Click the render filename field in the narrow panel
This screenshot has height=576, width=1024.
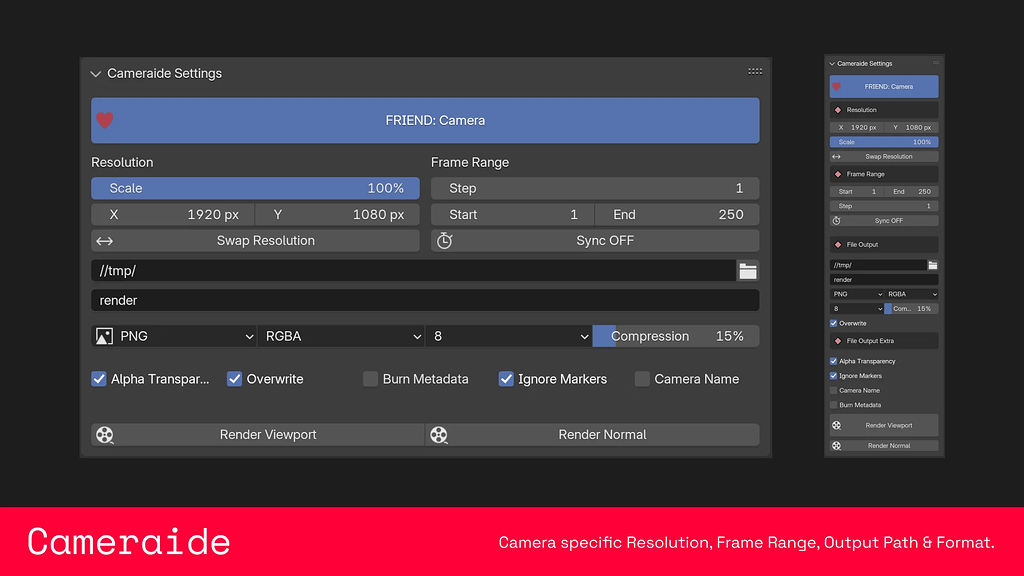pos(884,280)
